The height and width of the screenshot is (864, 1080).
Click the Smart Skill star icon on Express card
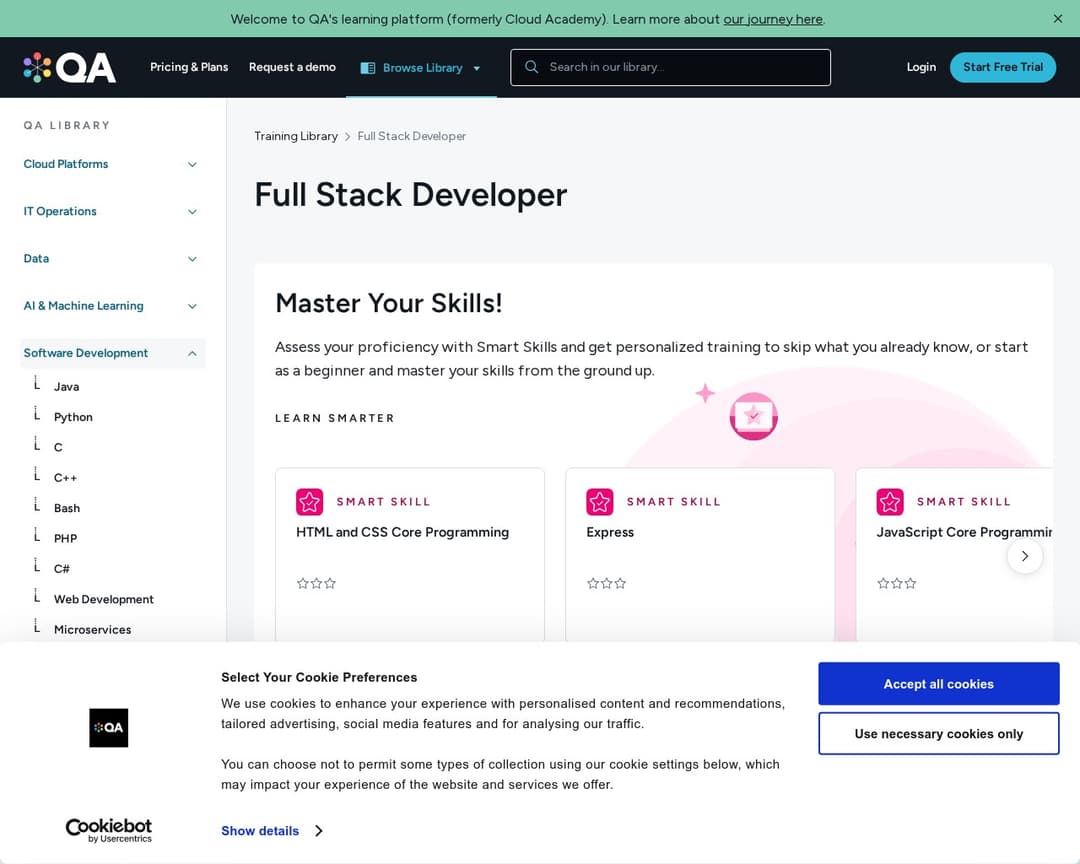coord(599,502)
